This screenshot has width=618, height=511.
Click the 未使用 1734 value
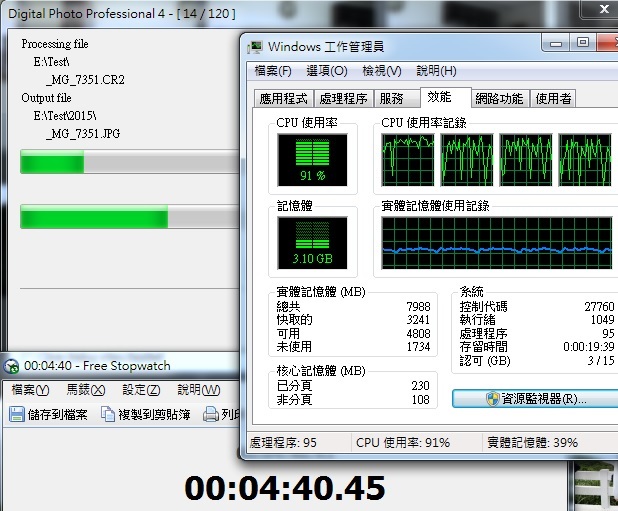[418, 347]
